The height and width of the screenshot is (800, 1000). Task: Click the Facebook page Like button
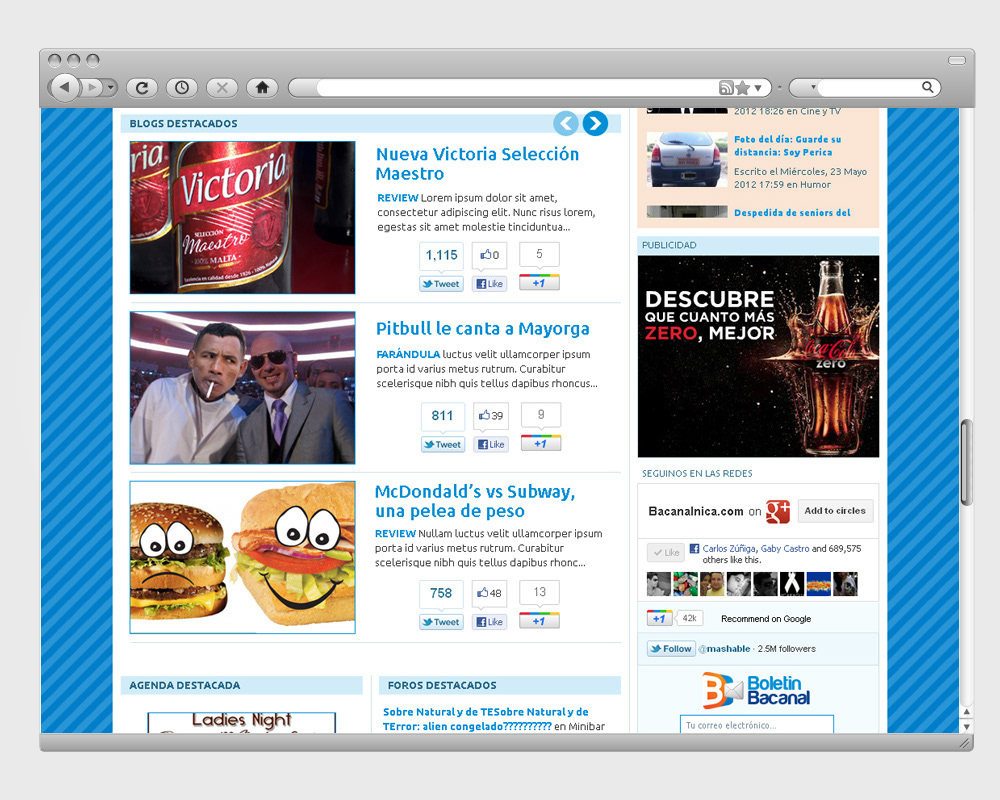pos(666,552)
